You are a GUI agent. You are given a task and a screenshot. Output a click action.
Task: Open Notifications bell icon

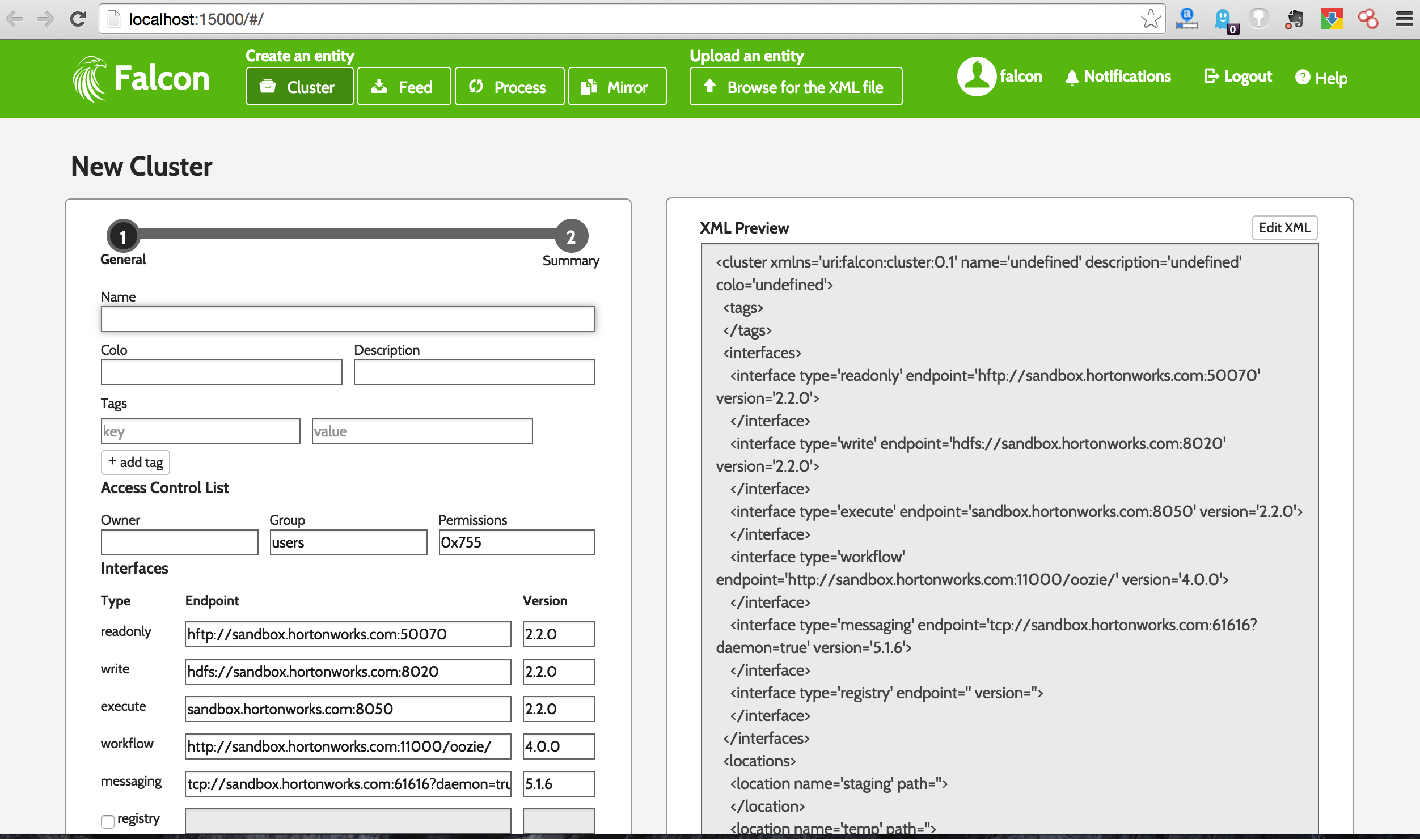click(1071, 78)
